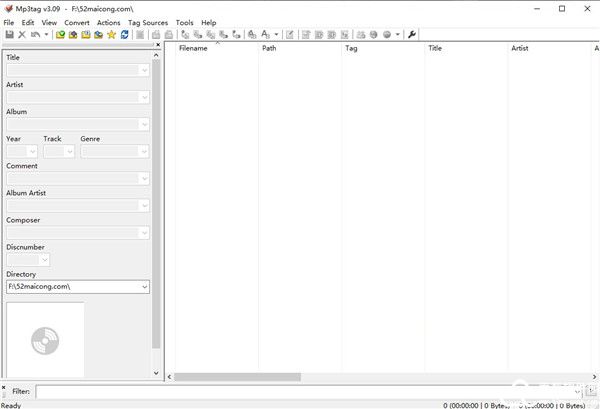The image size is (600, 409).
Task: Expand the Discnumber field dropdown
Action: tap(44, 260)
